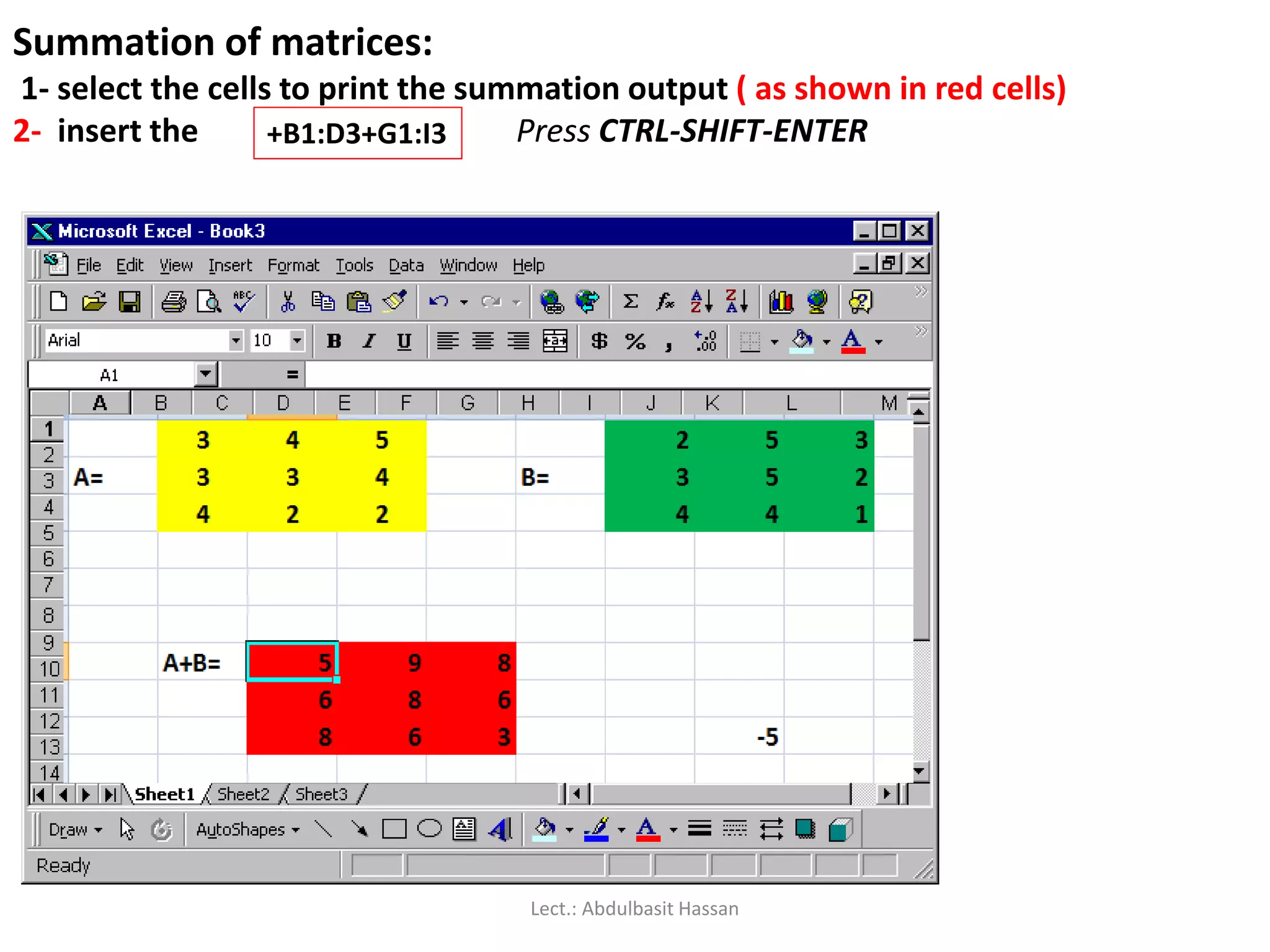Viewport: 1270px width, 952px height.
Task: Open the AutoShapes dropdown
Action: [247, 829]
